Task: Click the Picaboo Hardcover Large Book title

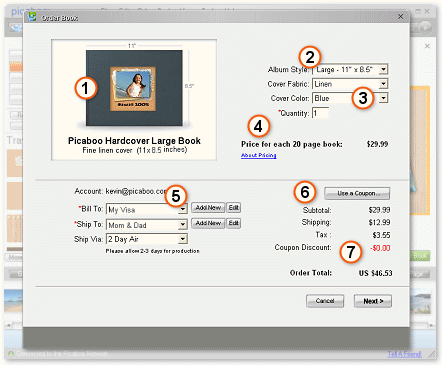Action: click(134, 141)
